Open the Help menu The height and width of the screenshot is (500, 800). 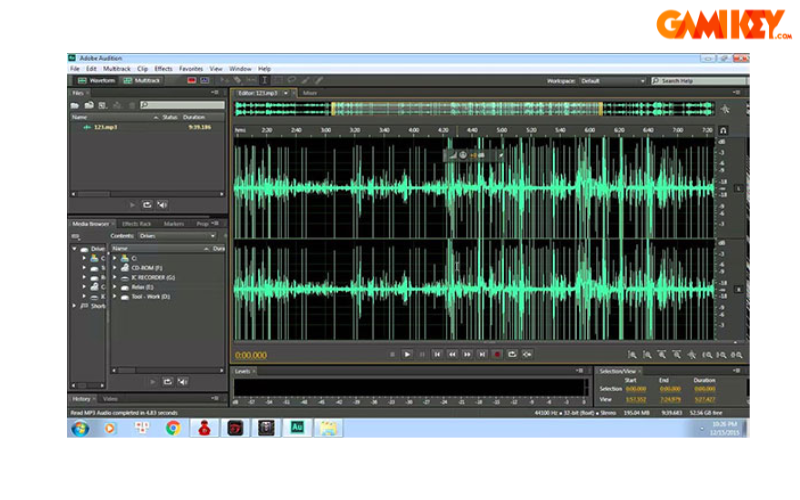(264, 68)
